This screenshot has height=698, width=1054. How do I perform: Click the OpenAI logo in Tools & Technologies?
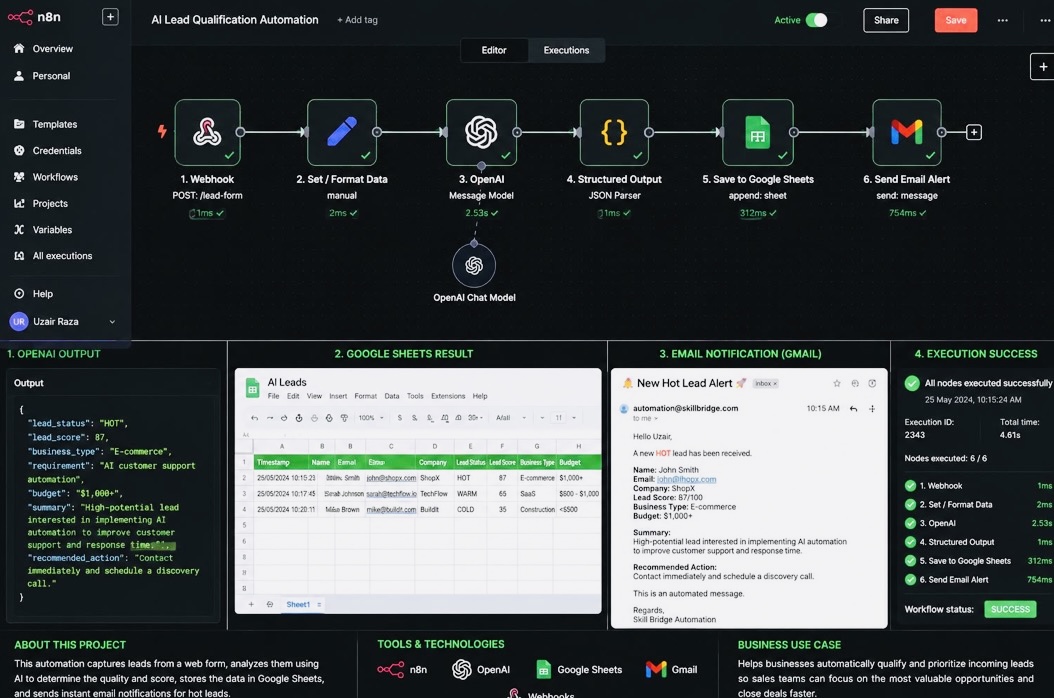click(461, 669)
